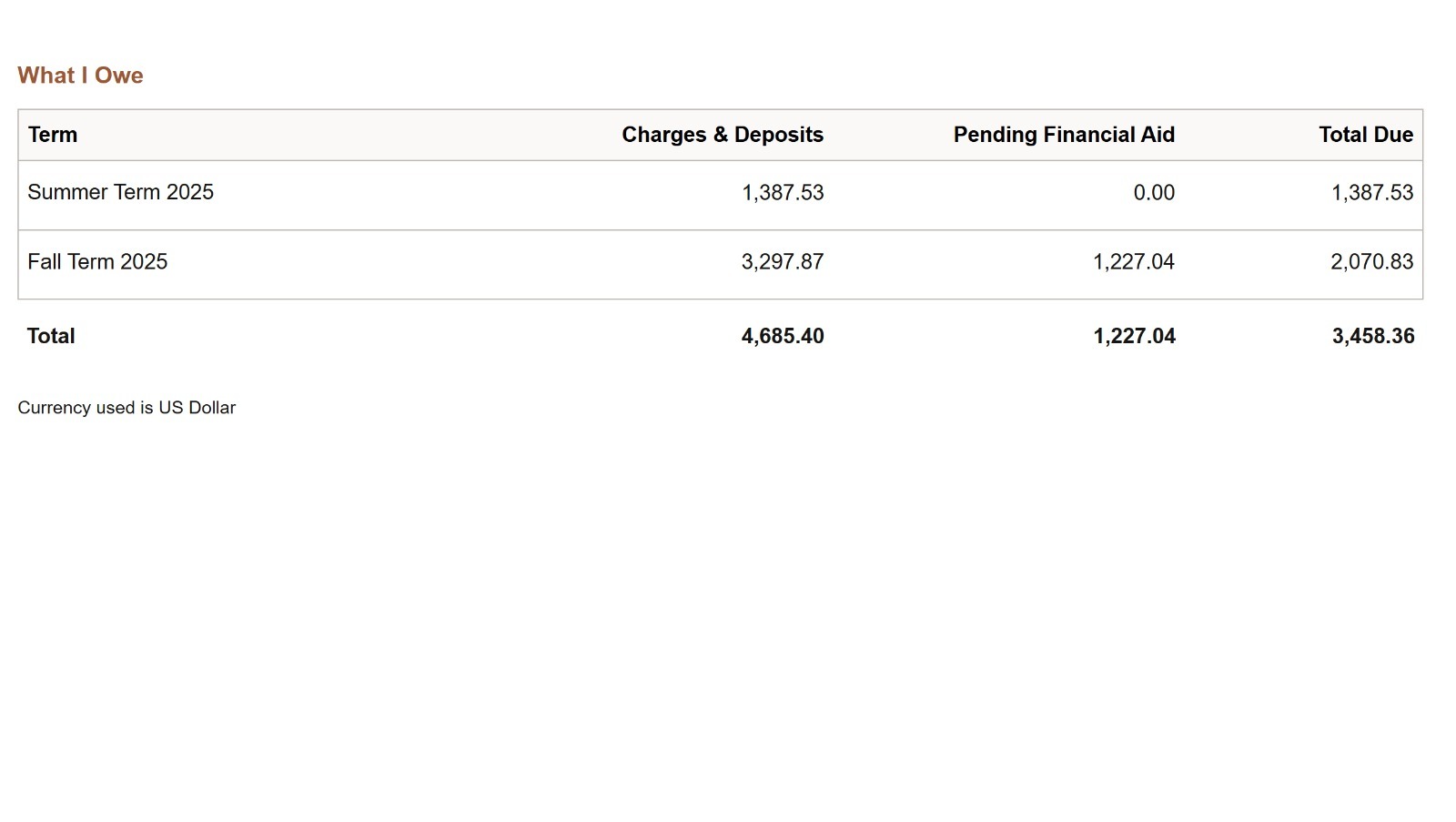The image size is (1456, 822).
Task: Click the Total Due column header
Action: (x=1366, y=135)
